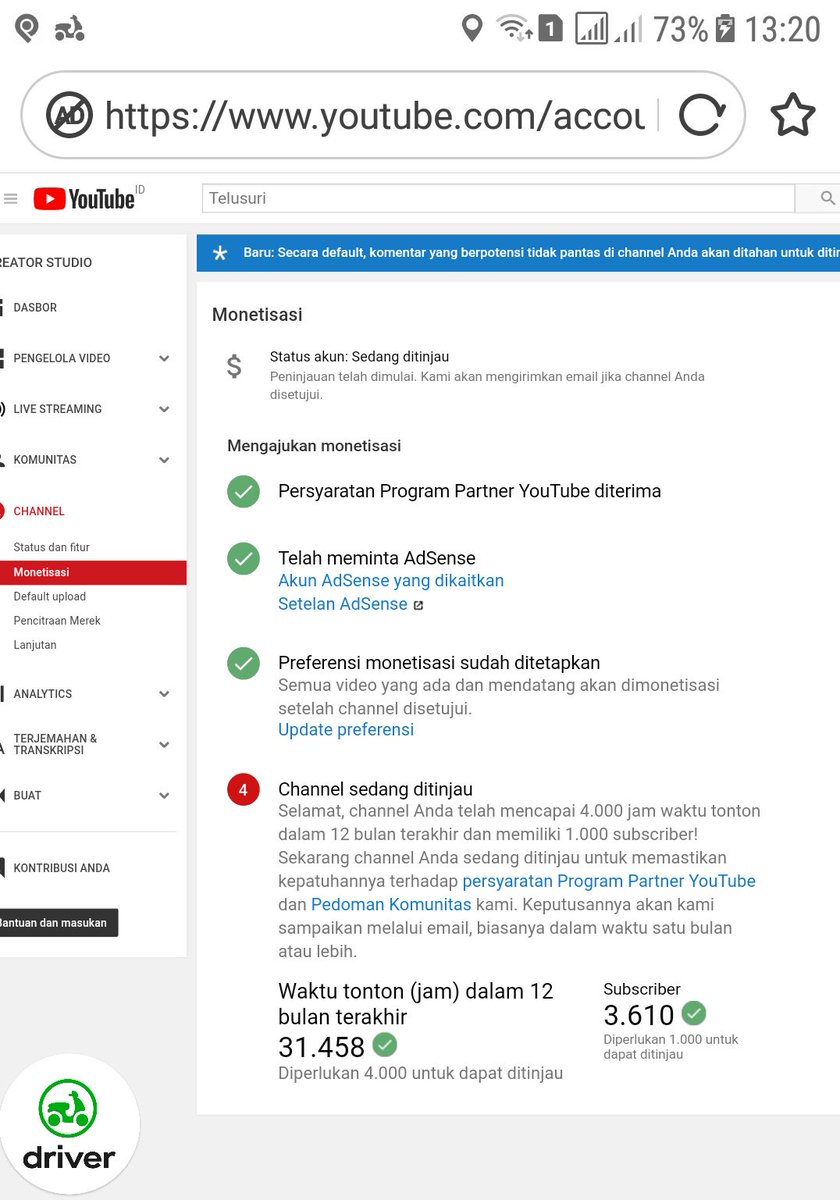Tap the location pin in status bar
The height and width of the screenshot is (1200, 840).
coord(472,28)
